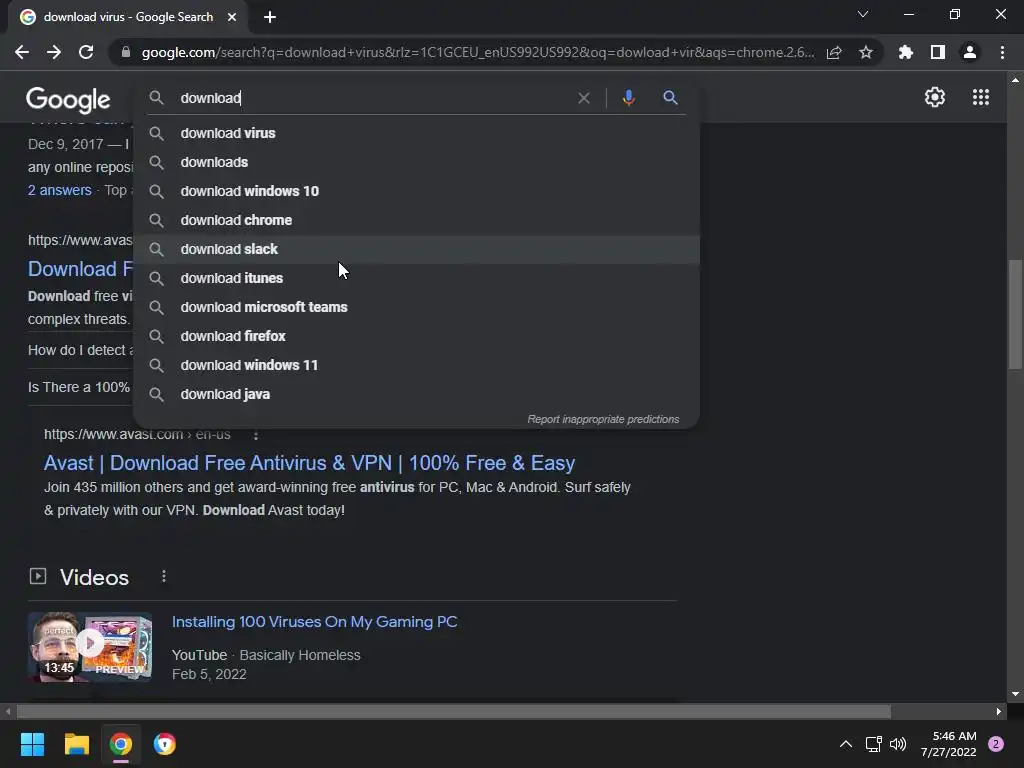This screenshot has height=768, width=1024.
Task: Open the Google apps grid
Action: (980, 97)
